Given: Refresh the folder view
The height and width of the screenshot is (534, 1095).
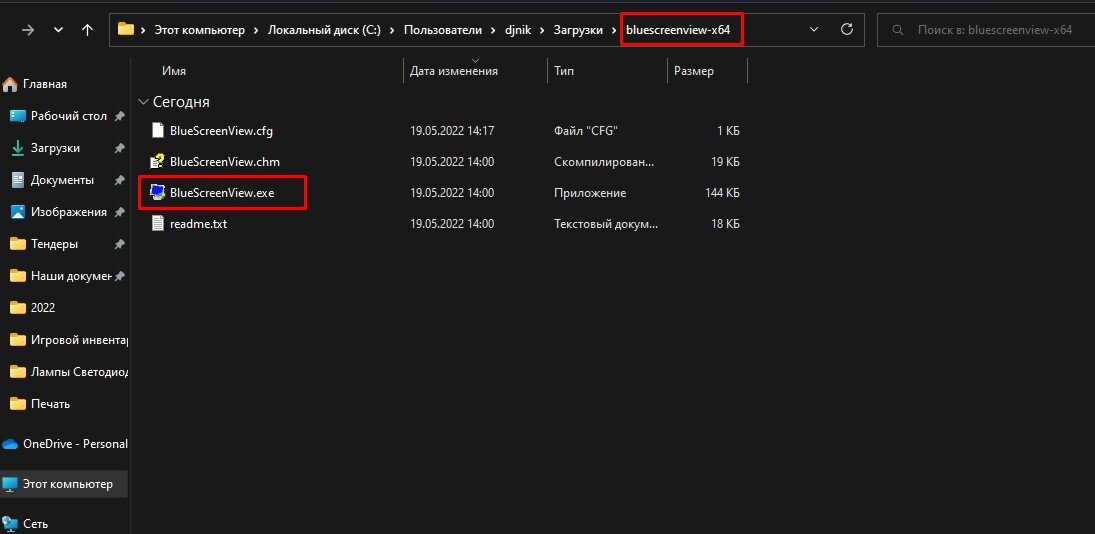Looking at the screenshot, I should pyautogui.click(x=847, y=29).
